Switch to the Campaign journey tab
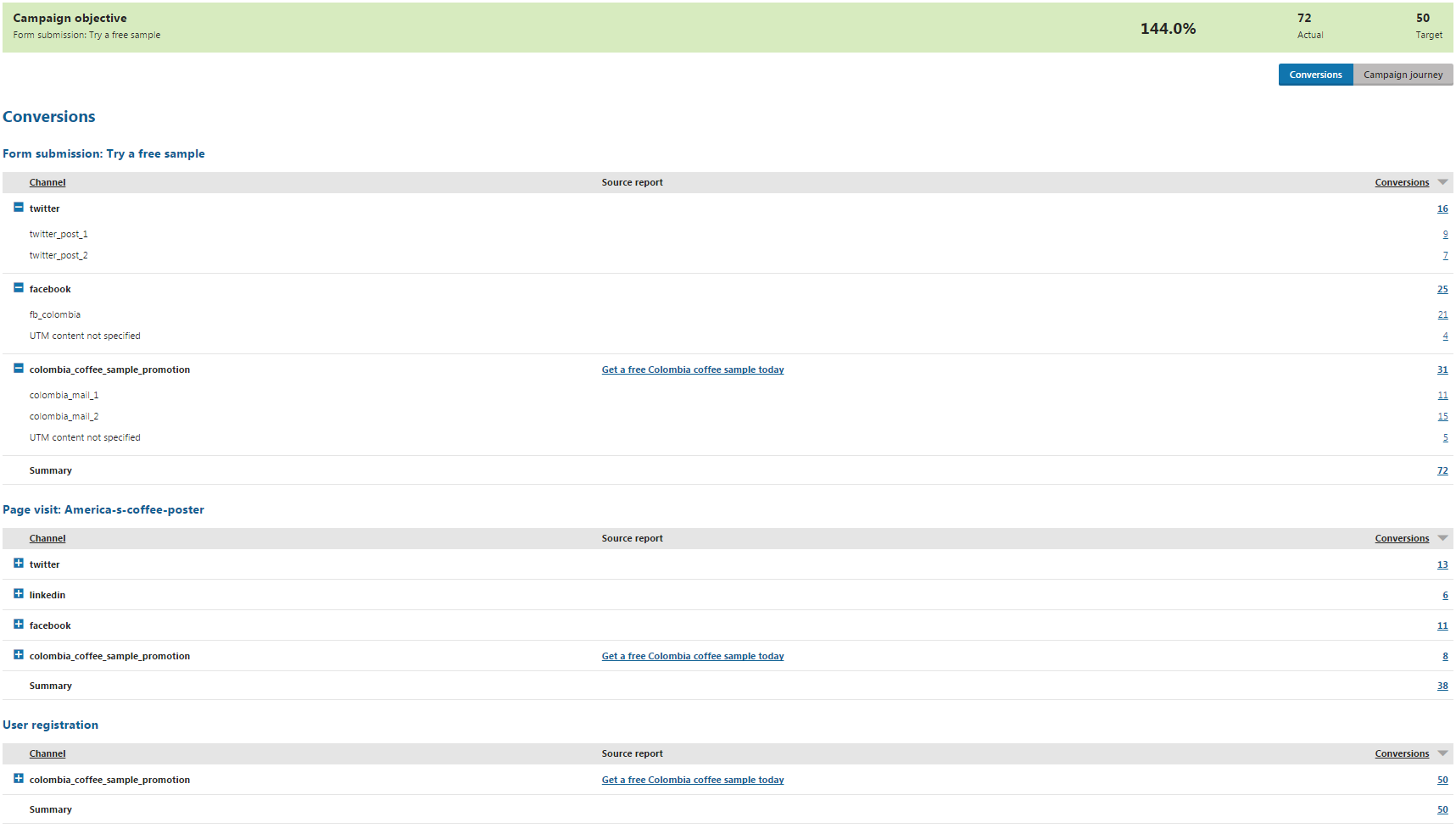 (x=1403, y=75)
